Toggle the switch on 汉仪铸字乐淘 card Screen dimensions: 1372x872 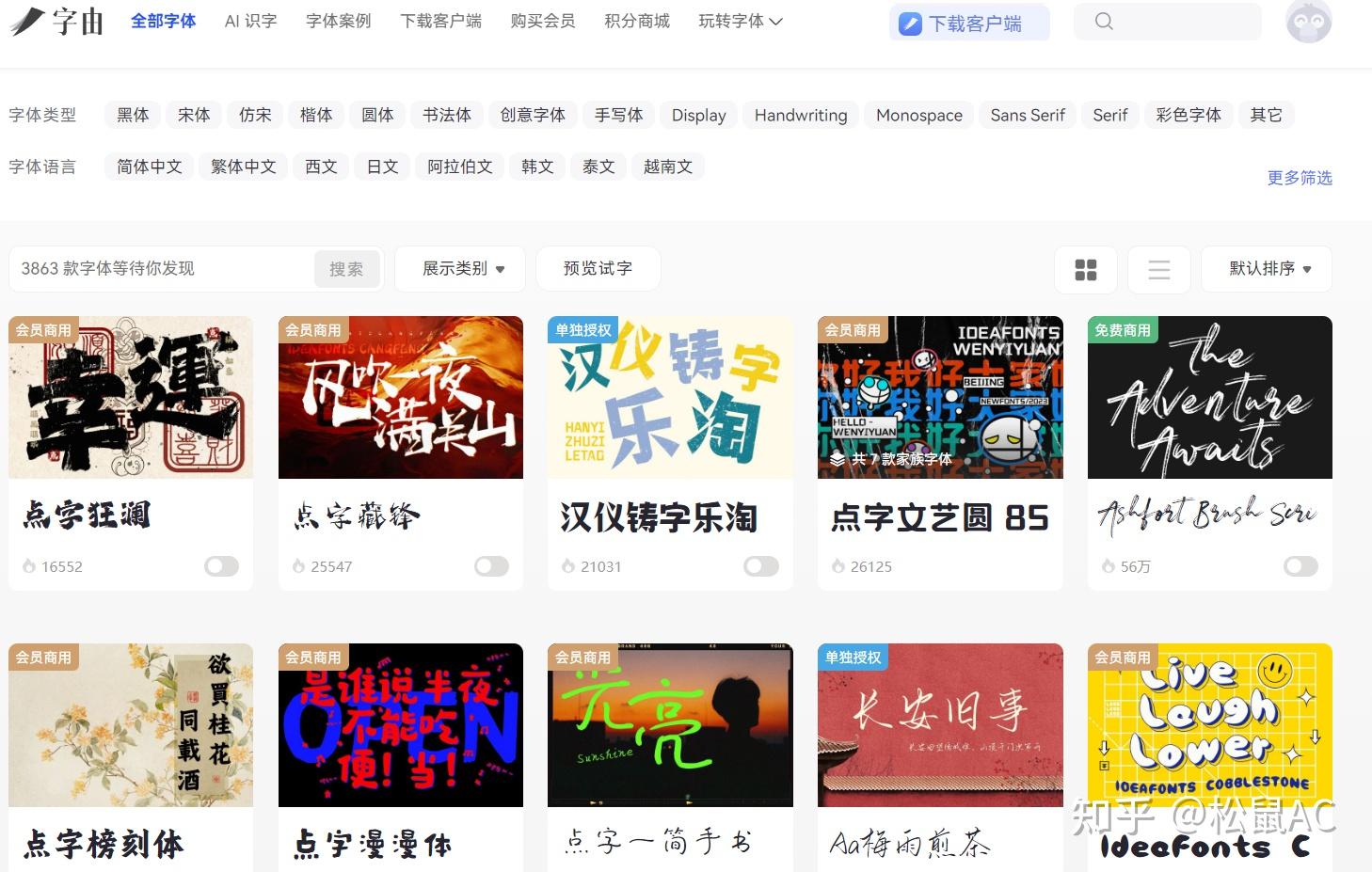[x=761, y=566]
